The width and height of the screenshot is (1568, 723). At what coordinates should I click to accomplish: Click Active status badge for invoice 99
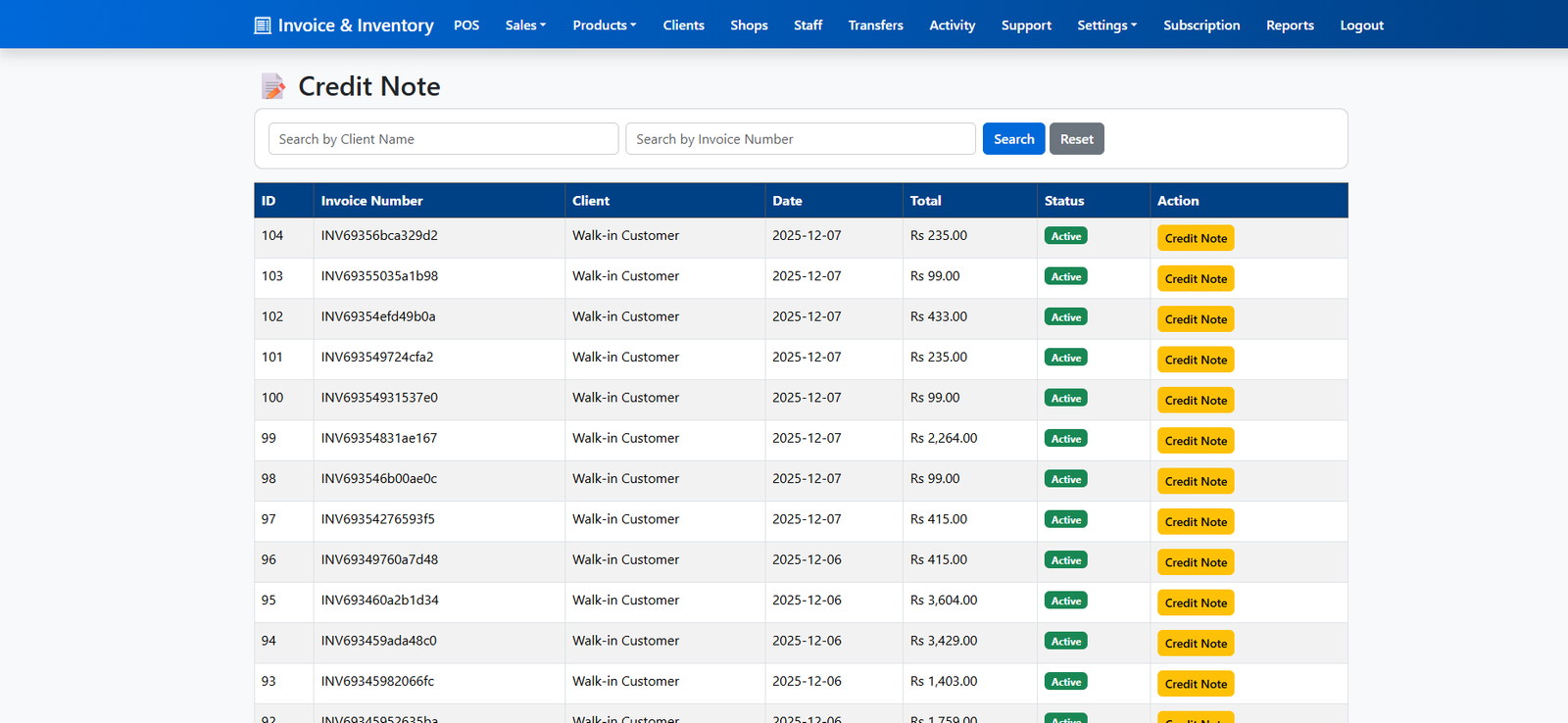click(1065, 439)
